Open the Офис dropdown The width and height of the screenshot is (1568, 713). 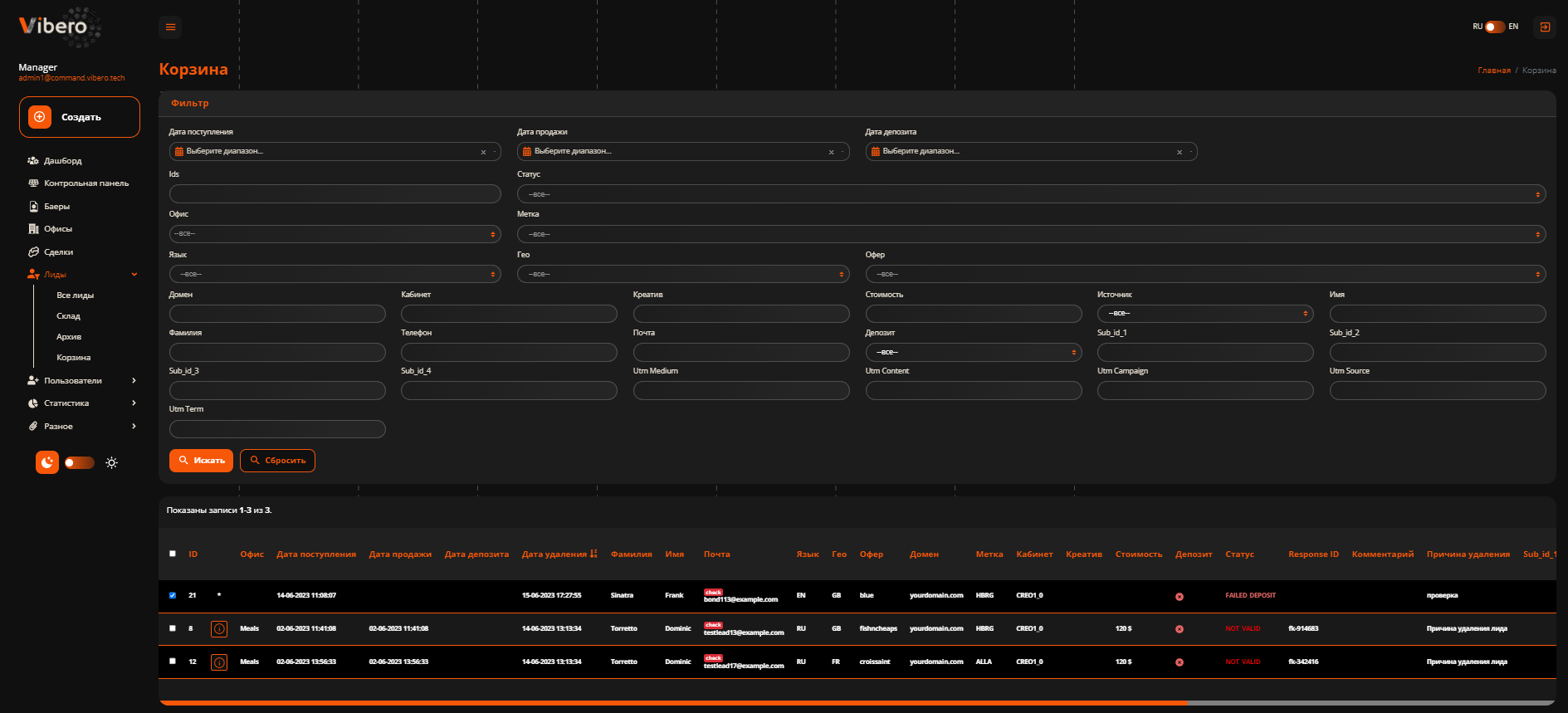[x=335, y=234]
